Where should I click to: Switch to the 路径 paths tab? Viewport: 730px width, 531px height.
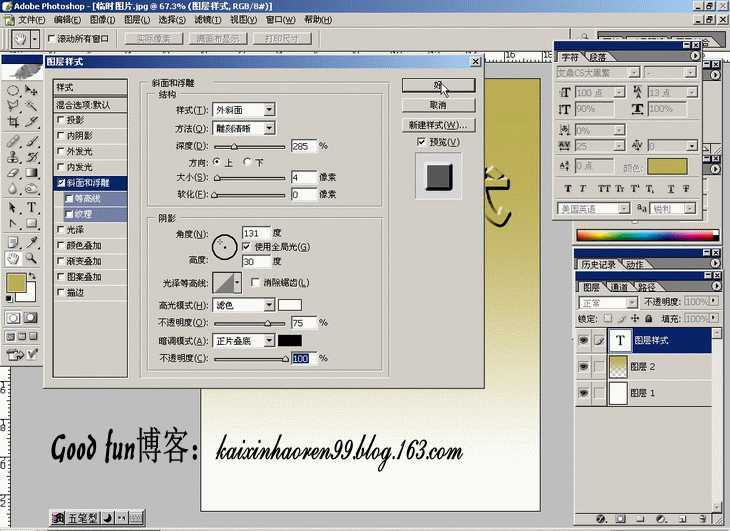[646, 287]
